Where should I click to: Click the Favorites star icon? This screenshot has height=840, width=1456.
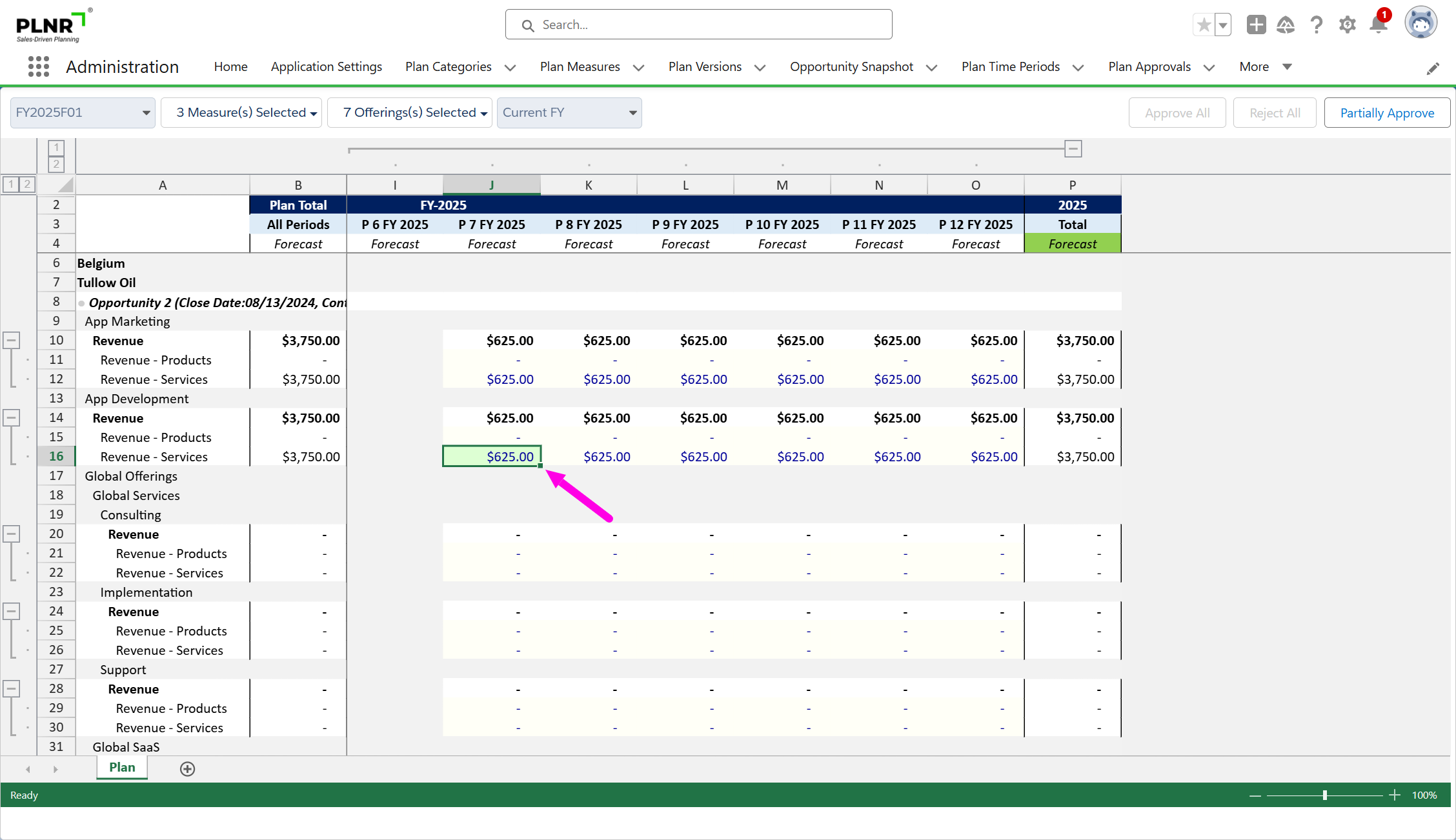tap(1204, 25)
